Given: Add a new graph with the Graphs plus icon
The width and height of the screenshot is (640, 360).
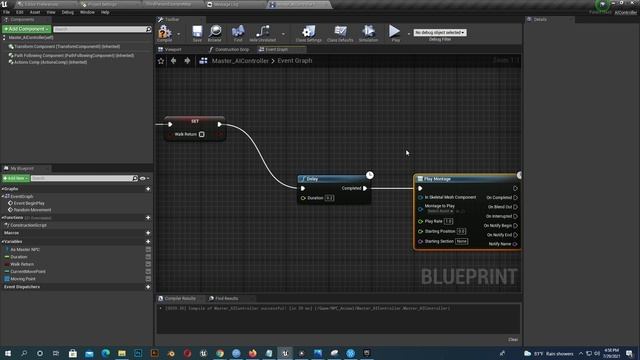Looking at the screenshot, I should click(x=148, y=189).
